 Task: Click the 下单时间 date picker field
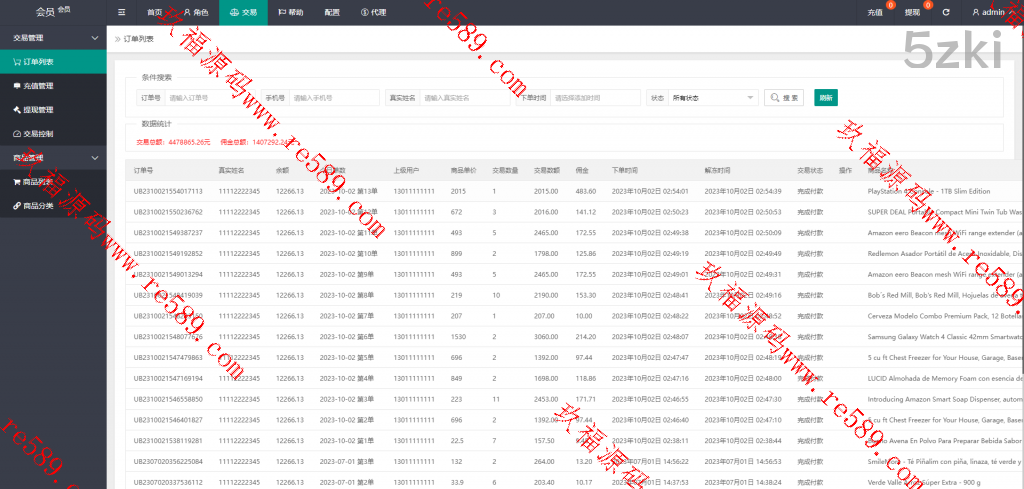(595, 98)
